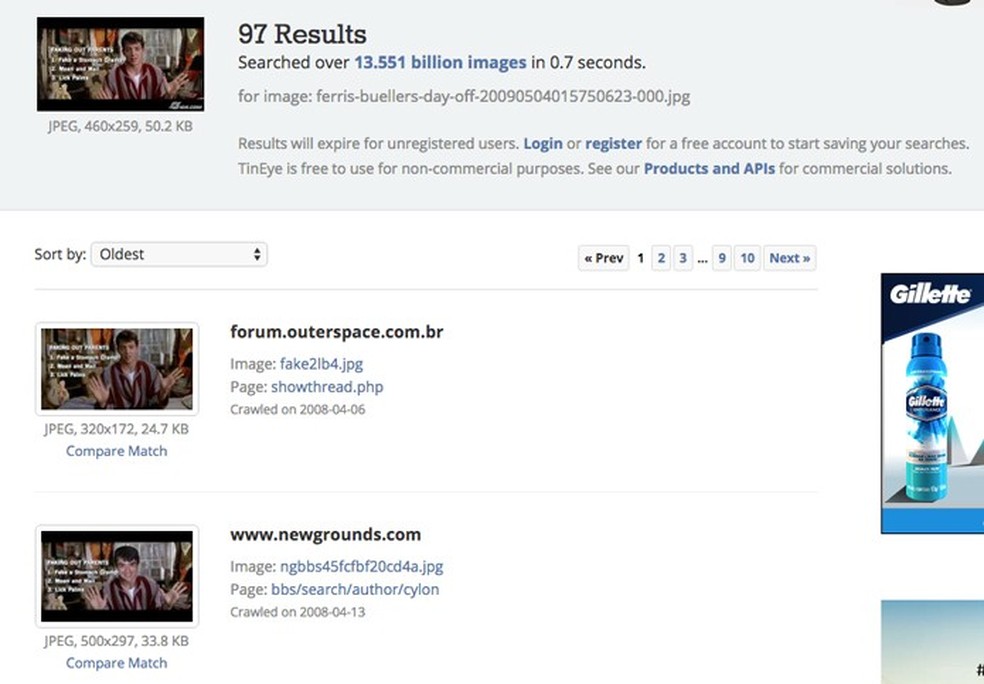Select text Crawled on 2008-04-13
The height and width of the screenshot is (684, 984).
pos(297,612)
